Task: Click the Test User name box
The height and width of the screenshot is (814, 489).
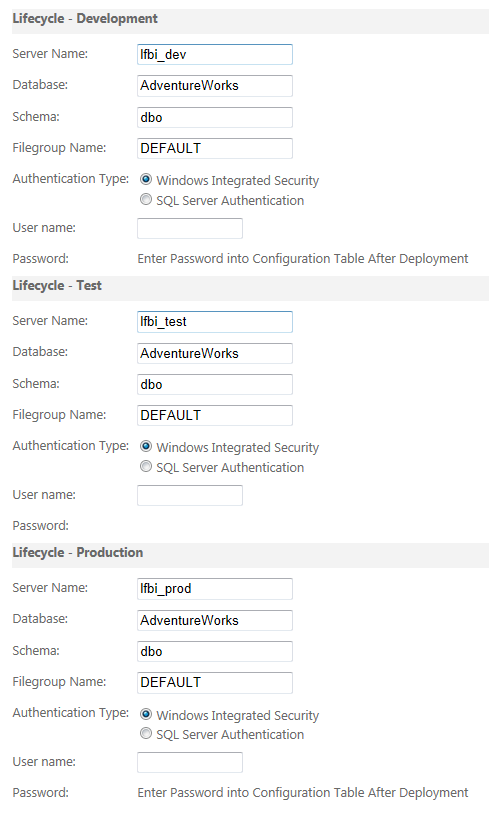Action: pyautogui.click(x=190, y=495)
